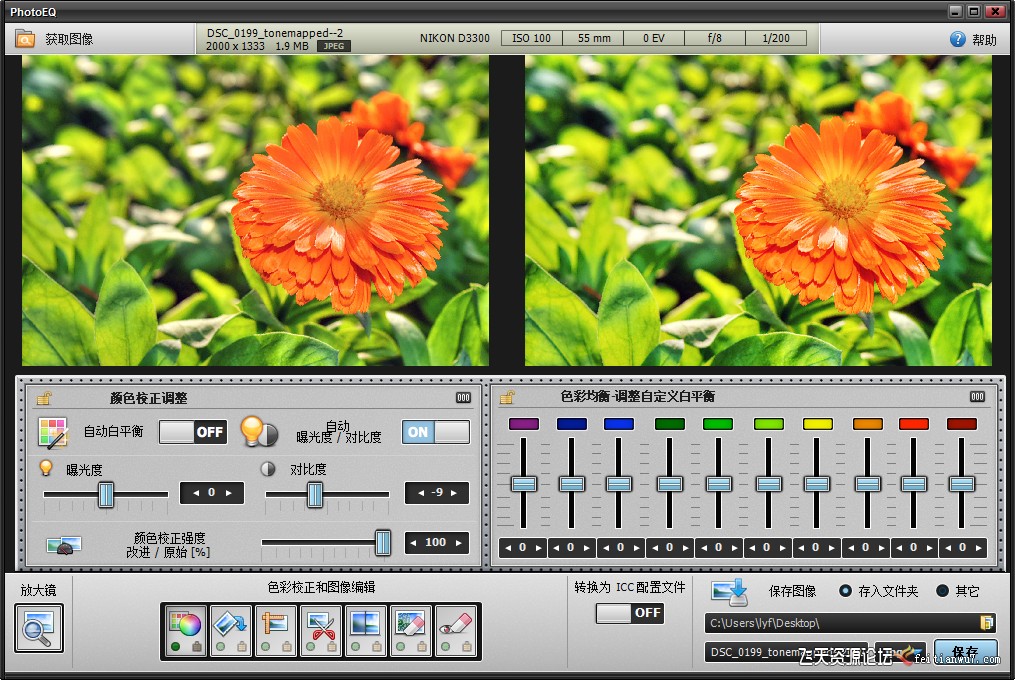1015x680 pixels.
Task: Click the lock icon in 色彩均衡 panel
Action: (x=507, y=397)
